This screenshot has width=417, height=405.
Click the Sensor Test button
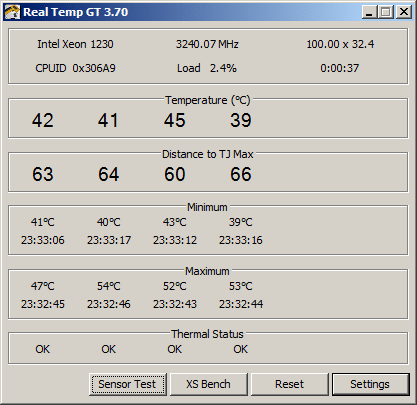click(128, 384)
